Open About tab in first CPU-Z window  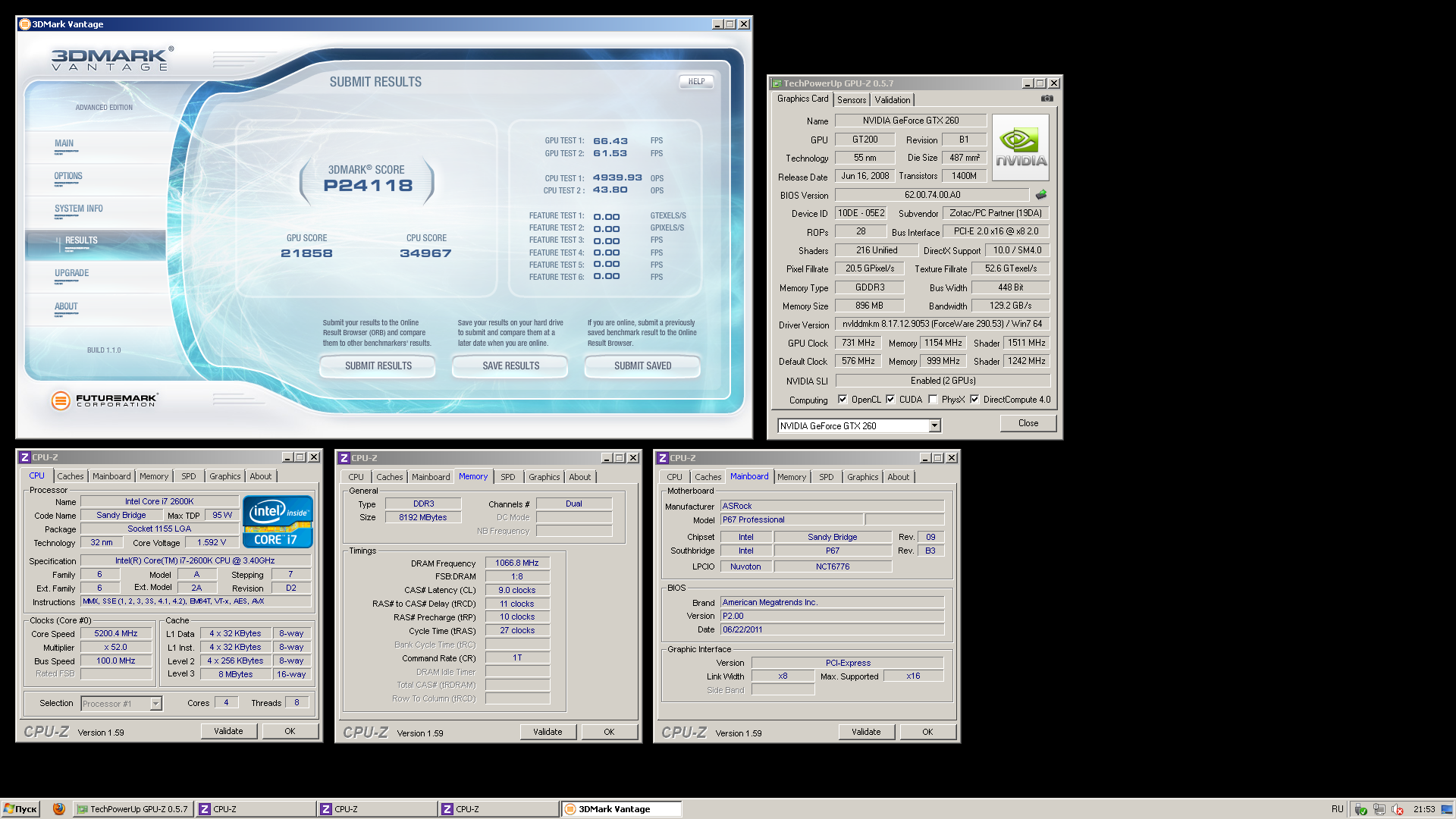(261, 476)
